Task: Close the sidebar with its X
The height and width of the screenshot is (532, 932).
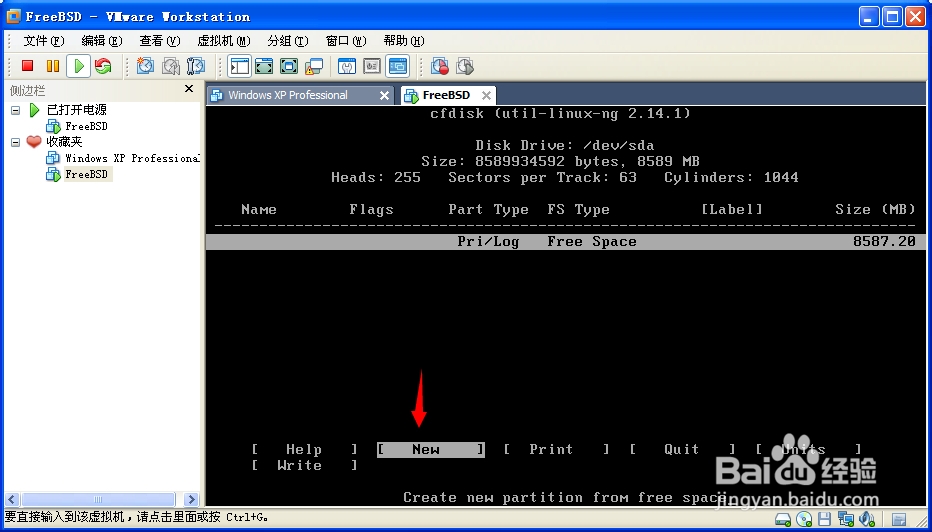Action: click(189, 89)
